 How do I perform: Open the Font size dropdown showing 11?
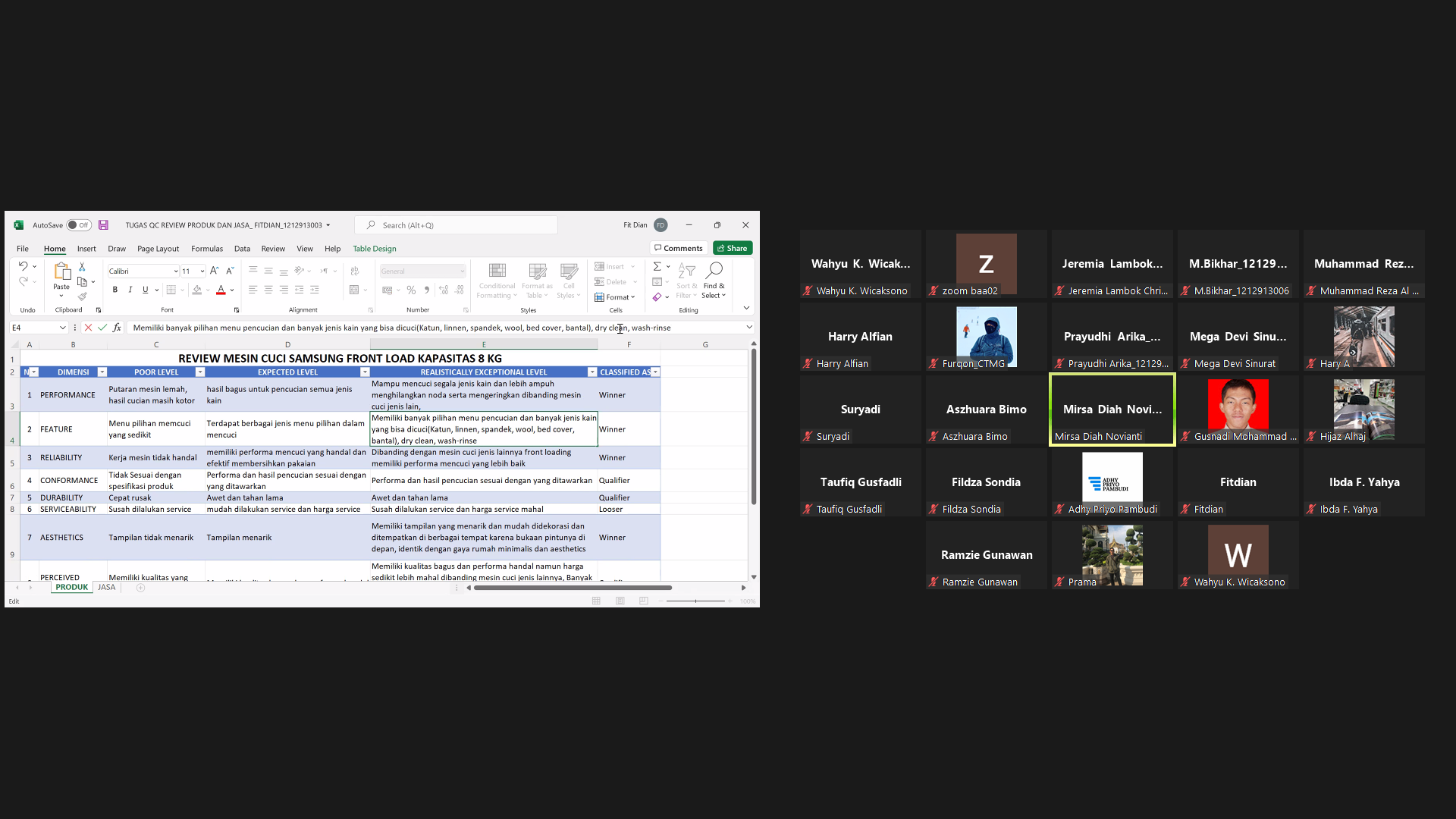point(202,271)
